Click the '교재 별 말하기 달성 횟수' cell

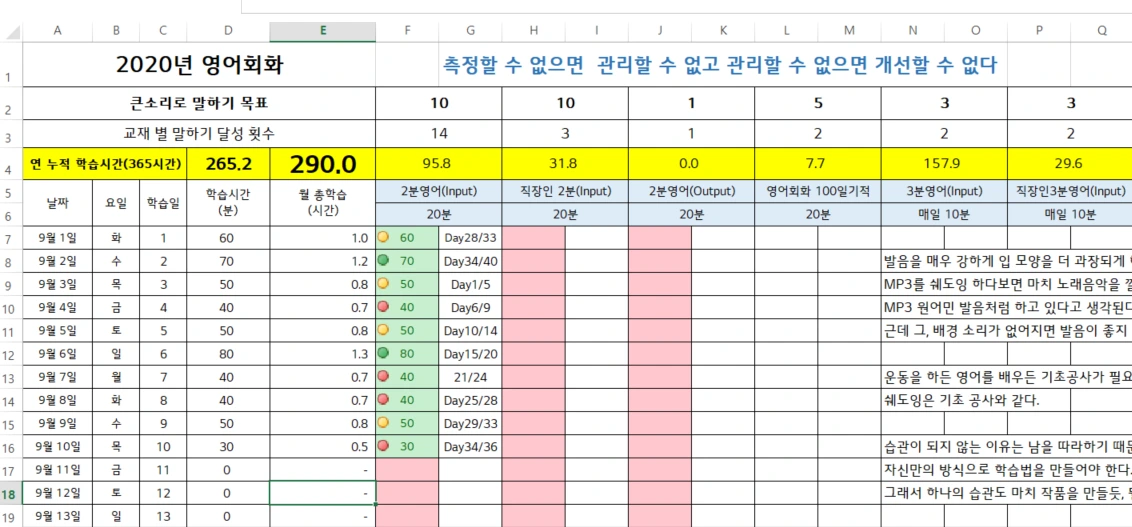(199, 133)
